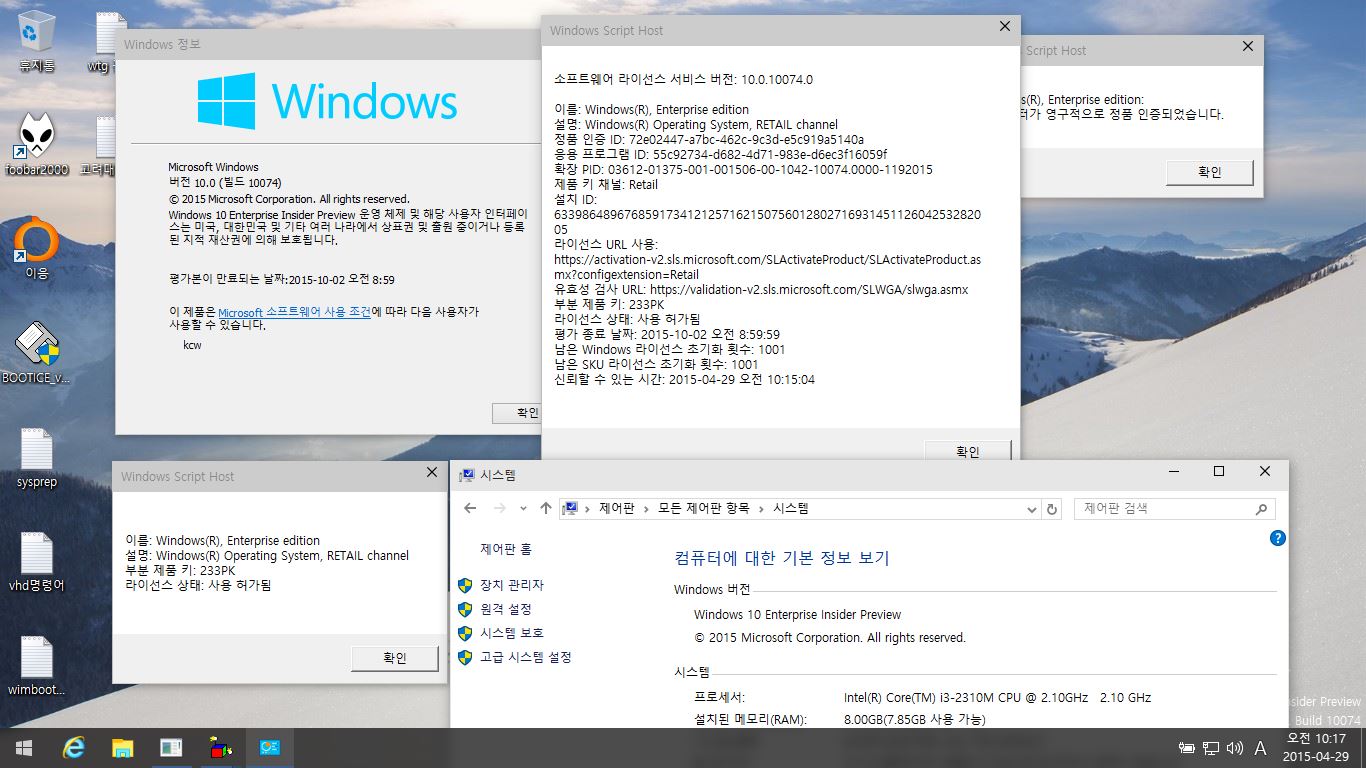Click the forward arrow in System window
The width and height of the screenshot is (1366, 768).
pos(500,509)
